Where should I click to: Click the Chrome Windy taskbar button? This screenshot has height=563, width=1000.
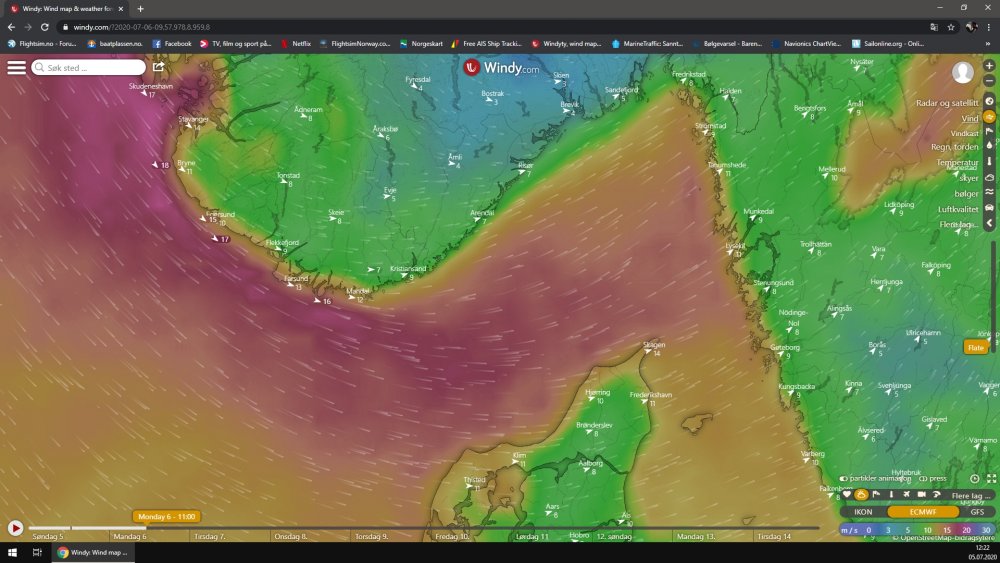tap(93, 552)
